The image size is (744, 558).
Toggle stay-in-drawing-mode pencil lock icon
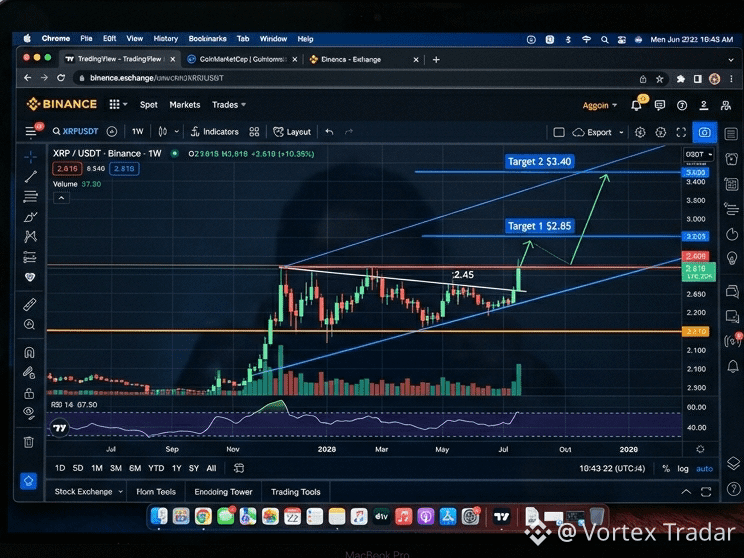[x=29, y=372]
